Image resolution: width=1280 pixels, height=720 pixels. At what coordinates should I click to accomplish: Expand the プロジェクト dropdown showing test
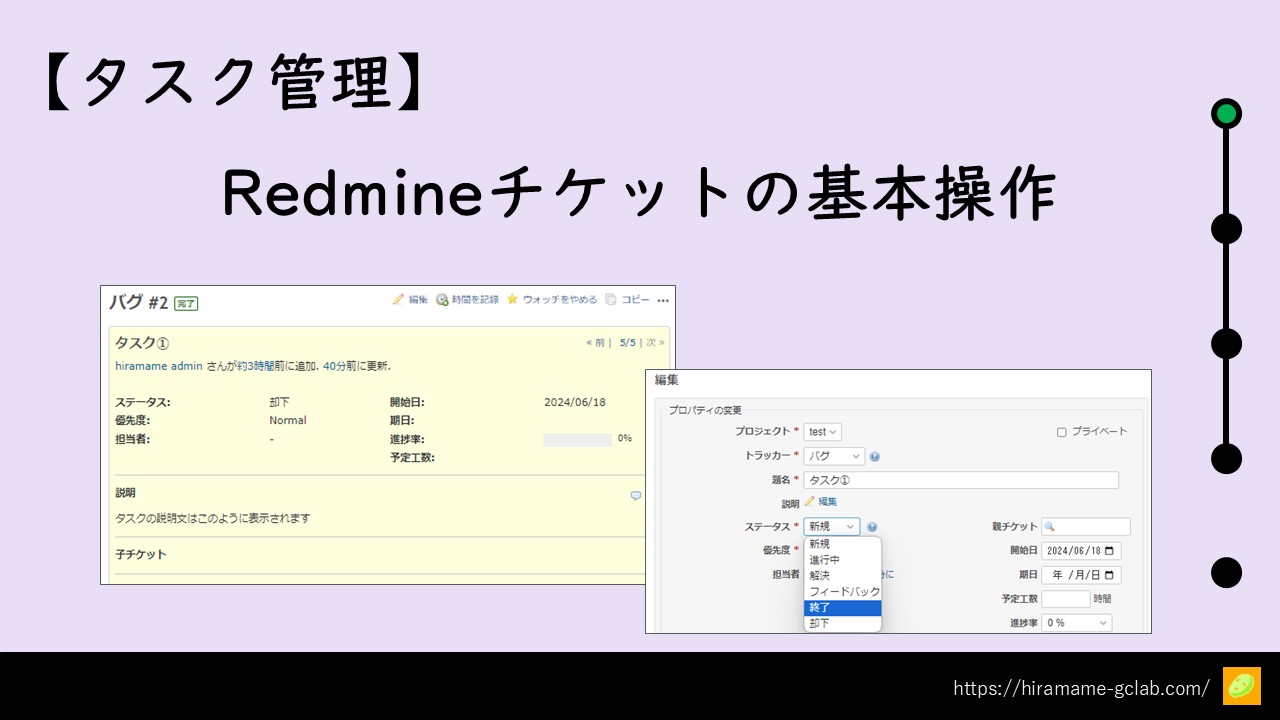point(822,432)
